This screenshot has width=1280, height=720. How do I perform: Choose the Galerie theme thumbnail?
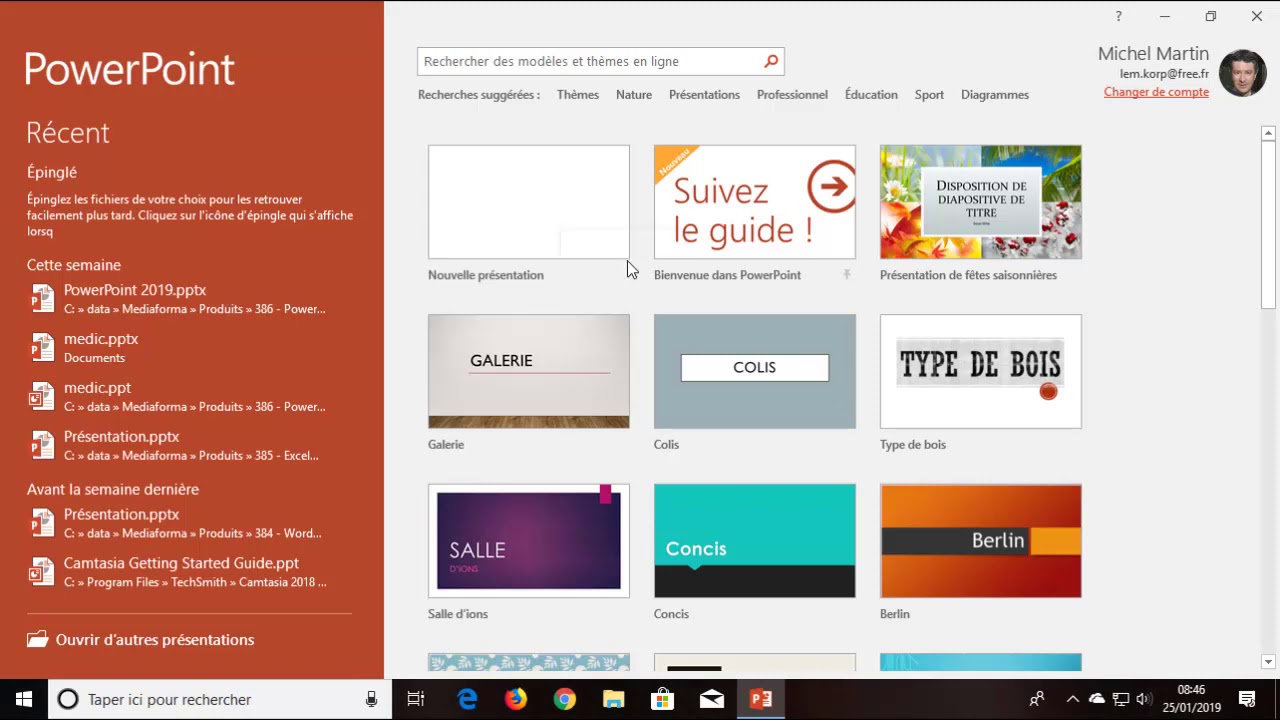point(529,371)
